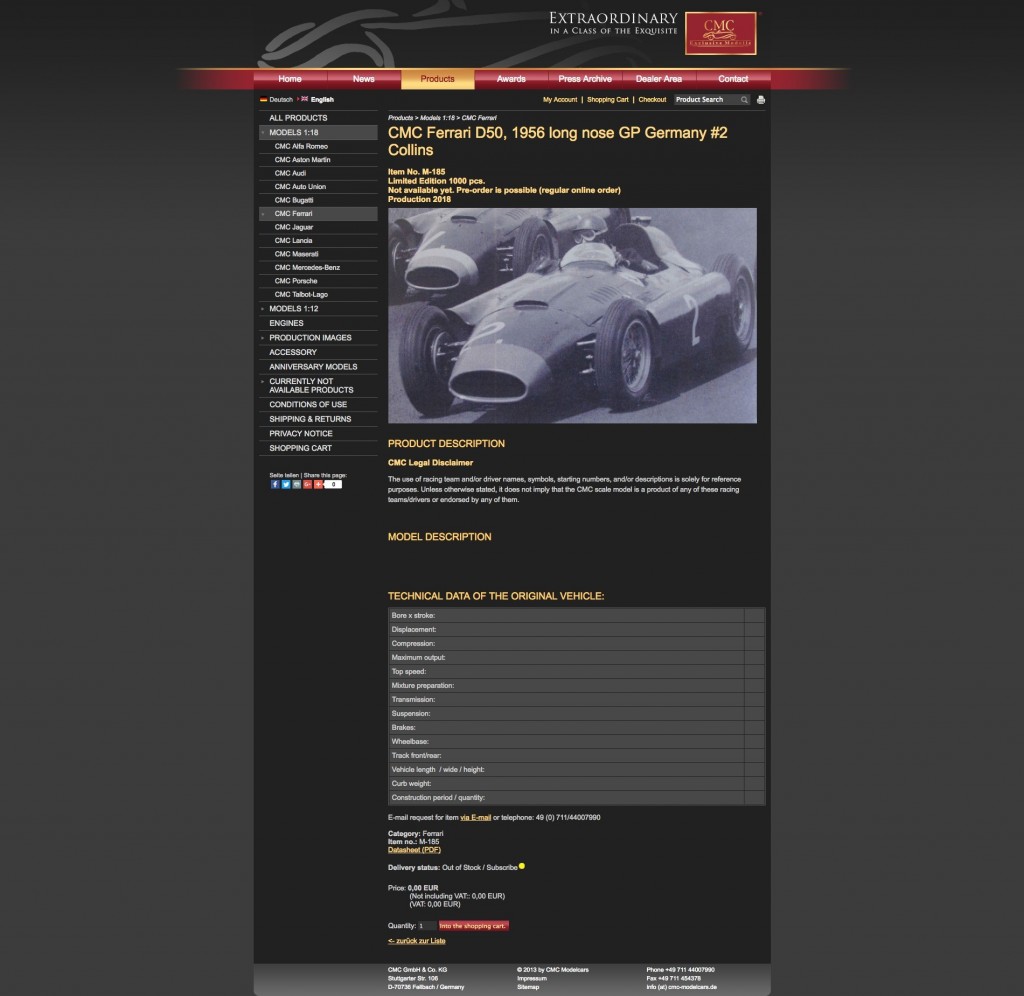1024x996 pixels.
Task: Open My Account link
Action: tap(560, 100)
